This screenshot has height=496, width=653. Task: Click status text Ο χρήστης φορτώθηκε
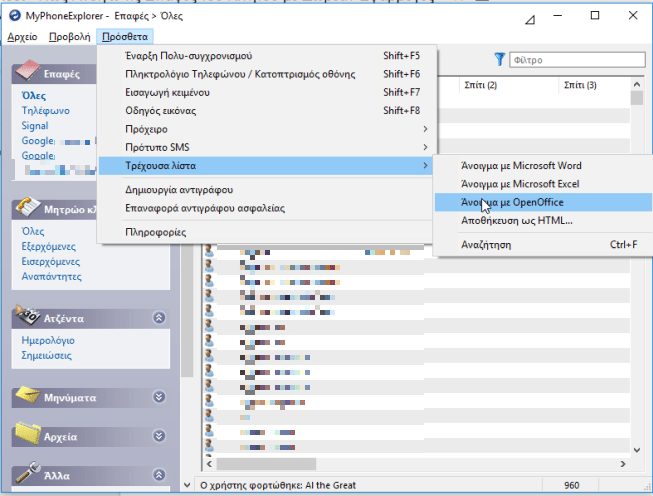[278, 486]
